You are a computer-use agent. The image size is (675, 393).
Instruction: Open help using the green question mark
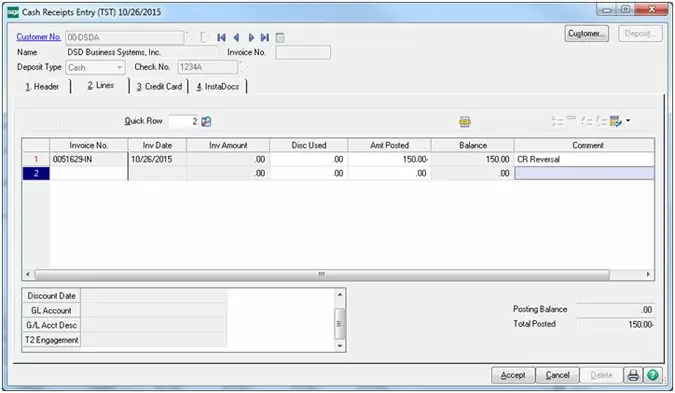(653, 375)
